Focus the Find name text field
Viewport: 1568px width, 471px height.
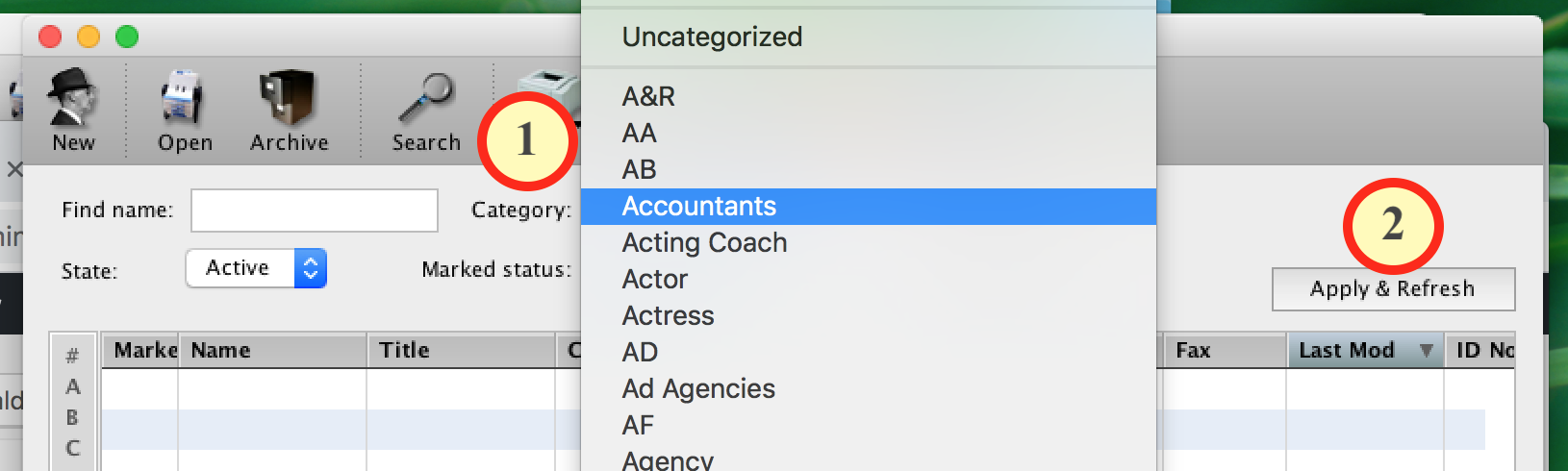click(x=315, y=211)
